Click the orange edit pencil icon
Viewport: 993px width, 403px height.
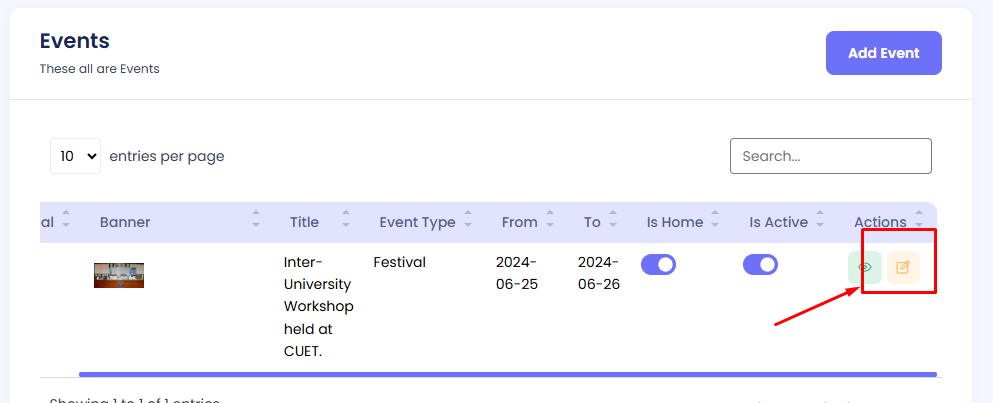[903, 267]
